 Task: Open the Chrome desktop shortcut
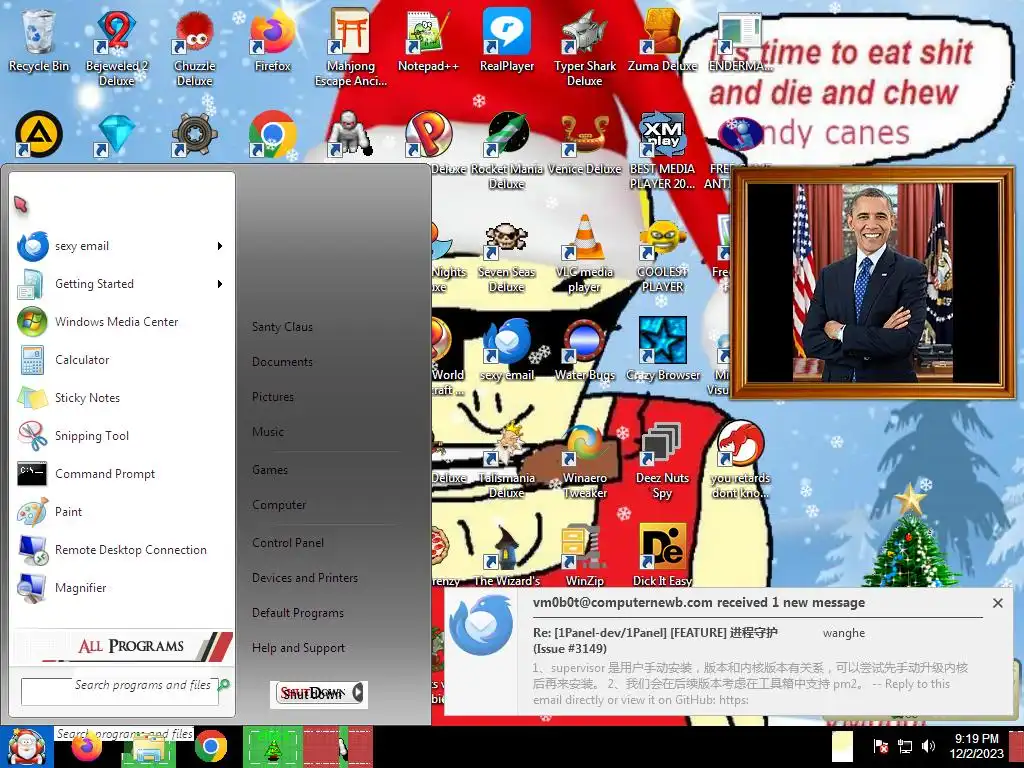[273, 134]
